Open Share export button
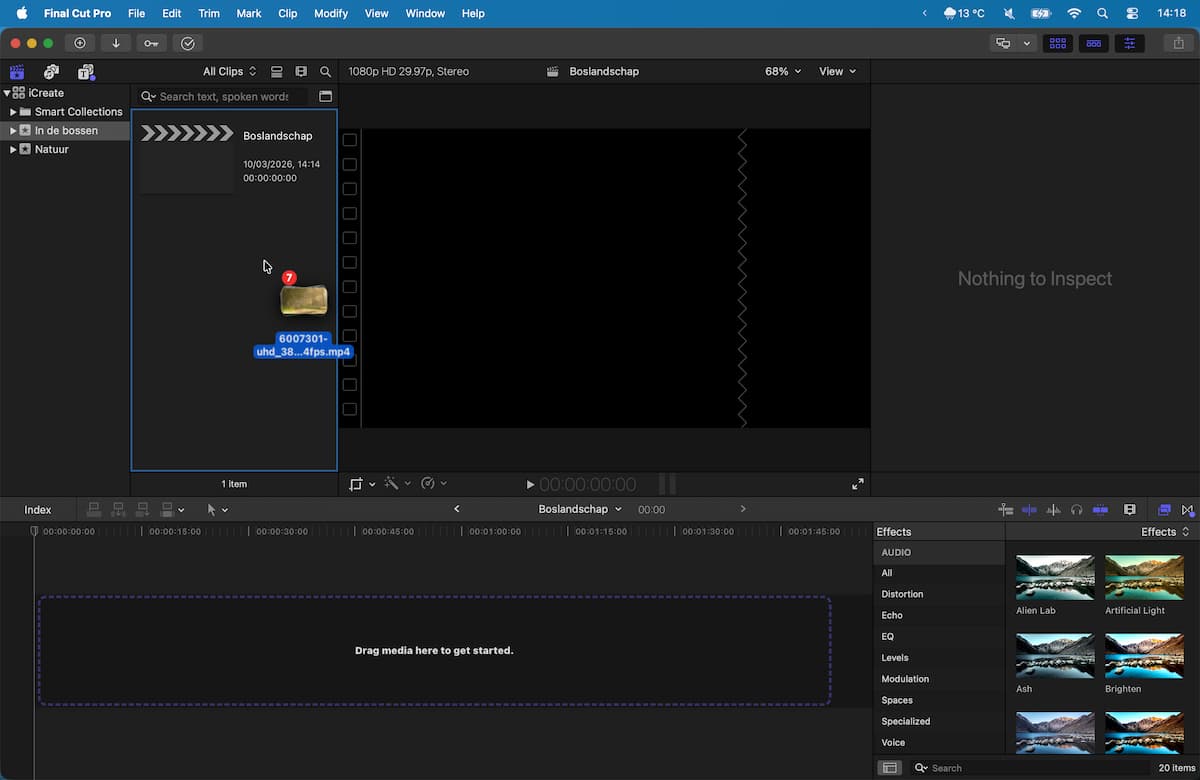The width and height of the screenshot is (1200, 780). 1179,43
